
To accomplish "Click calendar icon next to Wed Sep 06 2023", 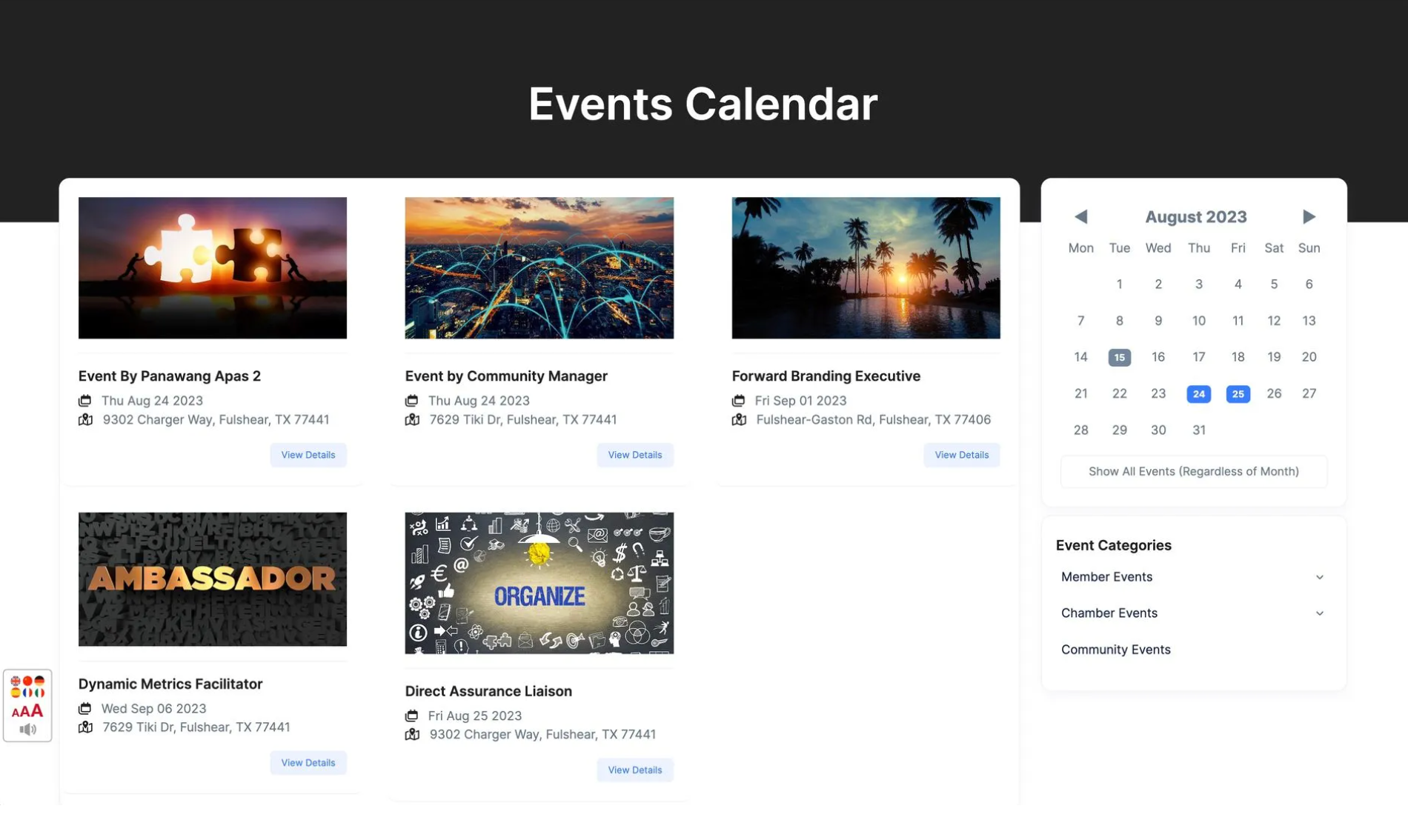I will coord(85,709).
